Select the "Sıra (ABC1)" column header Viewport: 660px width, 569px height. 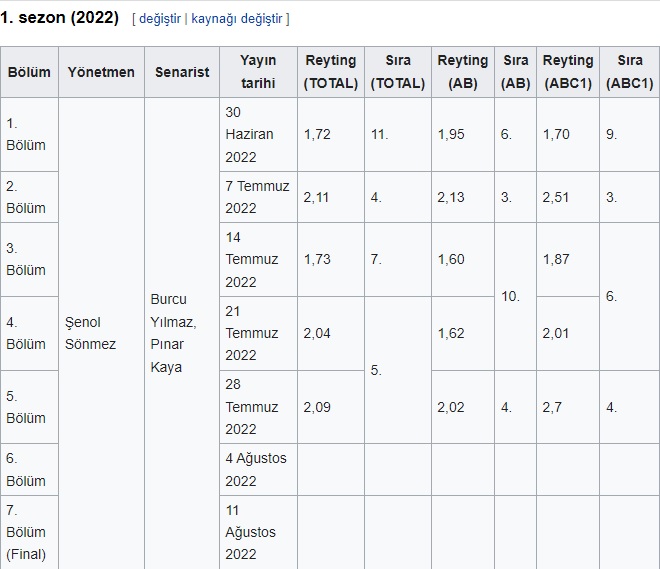(630, 72)
